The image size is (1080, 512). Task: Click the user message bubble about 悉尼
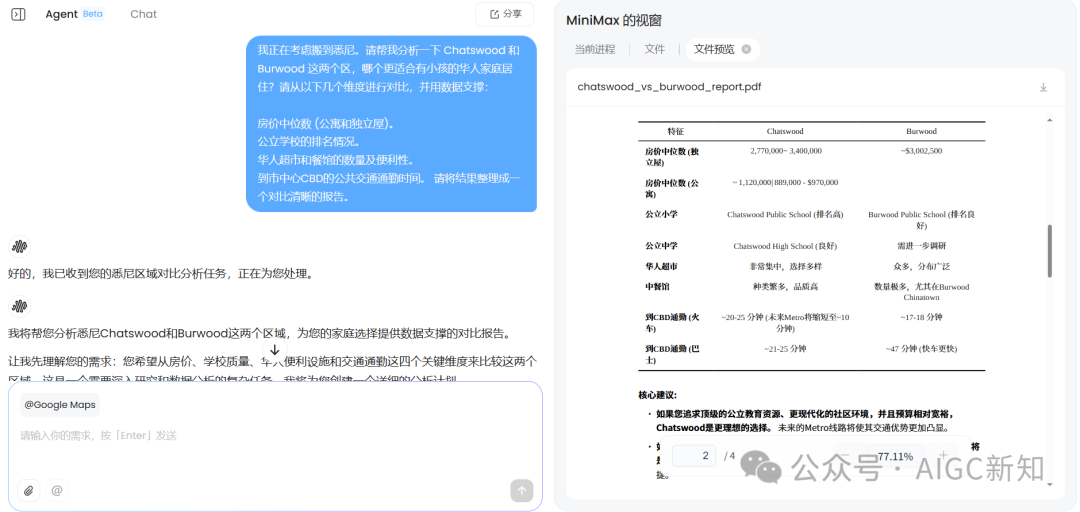pyautogui.click(x=391, y=124)
